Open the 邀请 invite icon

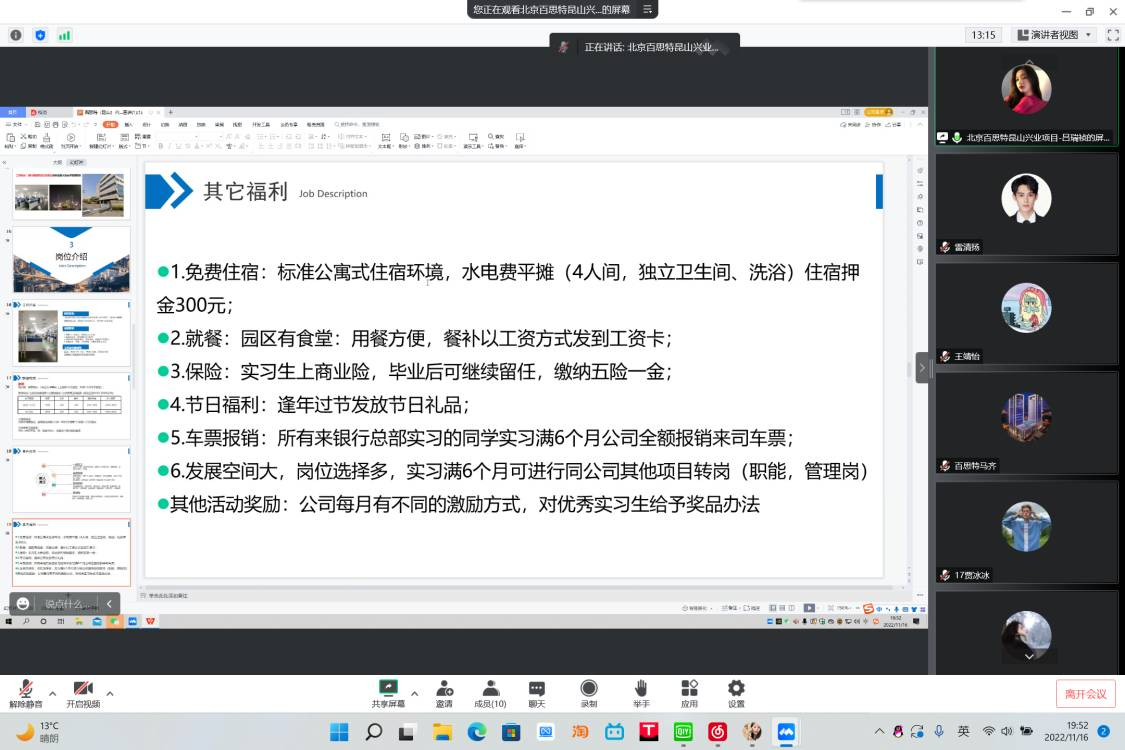coord(444,693)
